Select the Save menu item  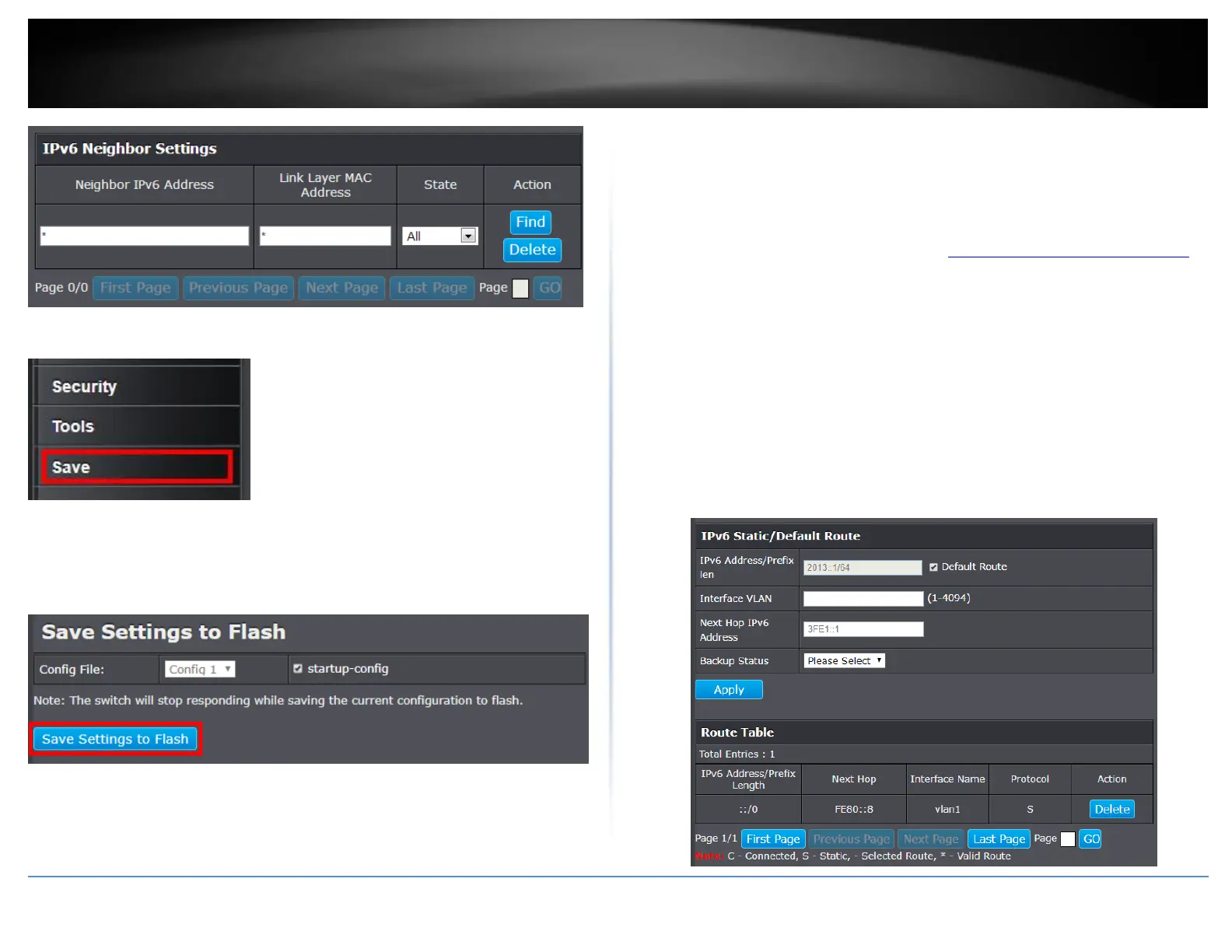click(137, 467)
